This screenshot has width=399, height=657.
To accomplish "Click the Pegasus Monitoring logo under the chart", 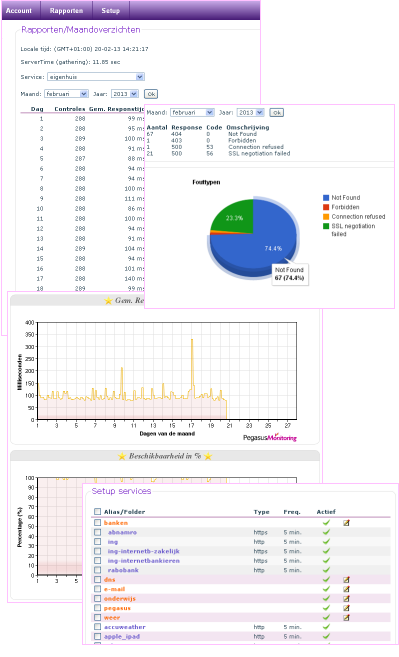I will [269, 437].
